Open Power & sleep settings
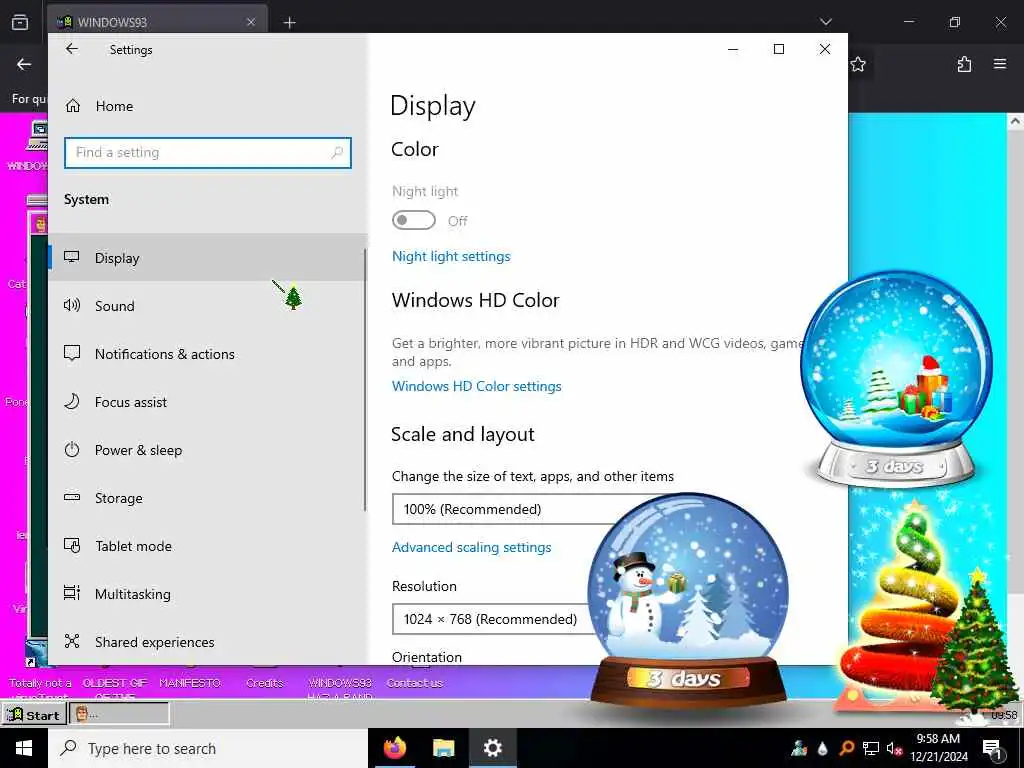The width and height of the screenshot is (1024, 768). 208,450
